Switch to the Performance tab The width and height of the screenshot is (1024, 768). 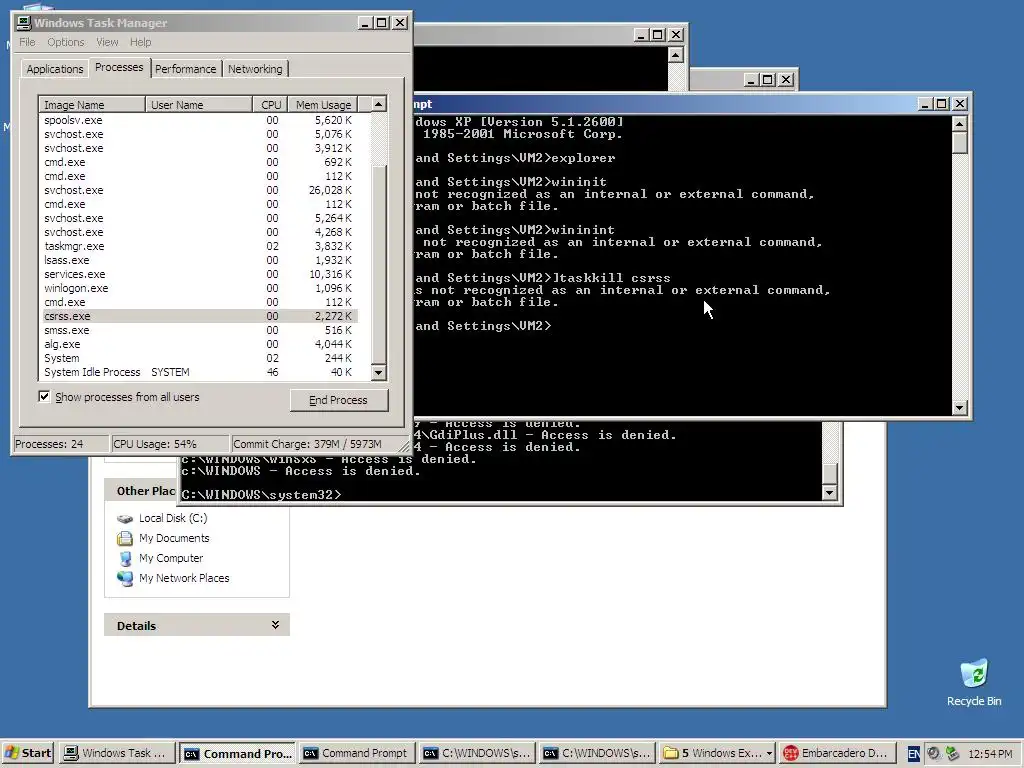pyautogui.click(x=185, y=69)
